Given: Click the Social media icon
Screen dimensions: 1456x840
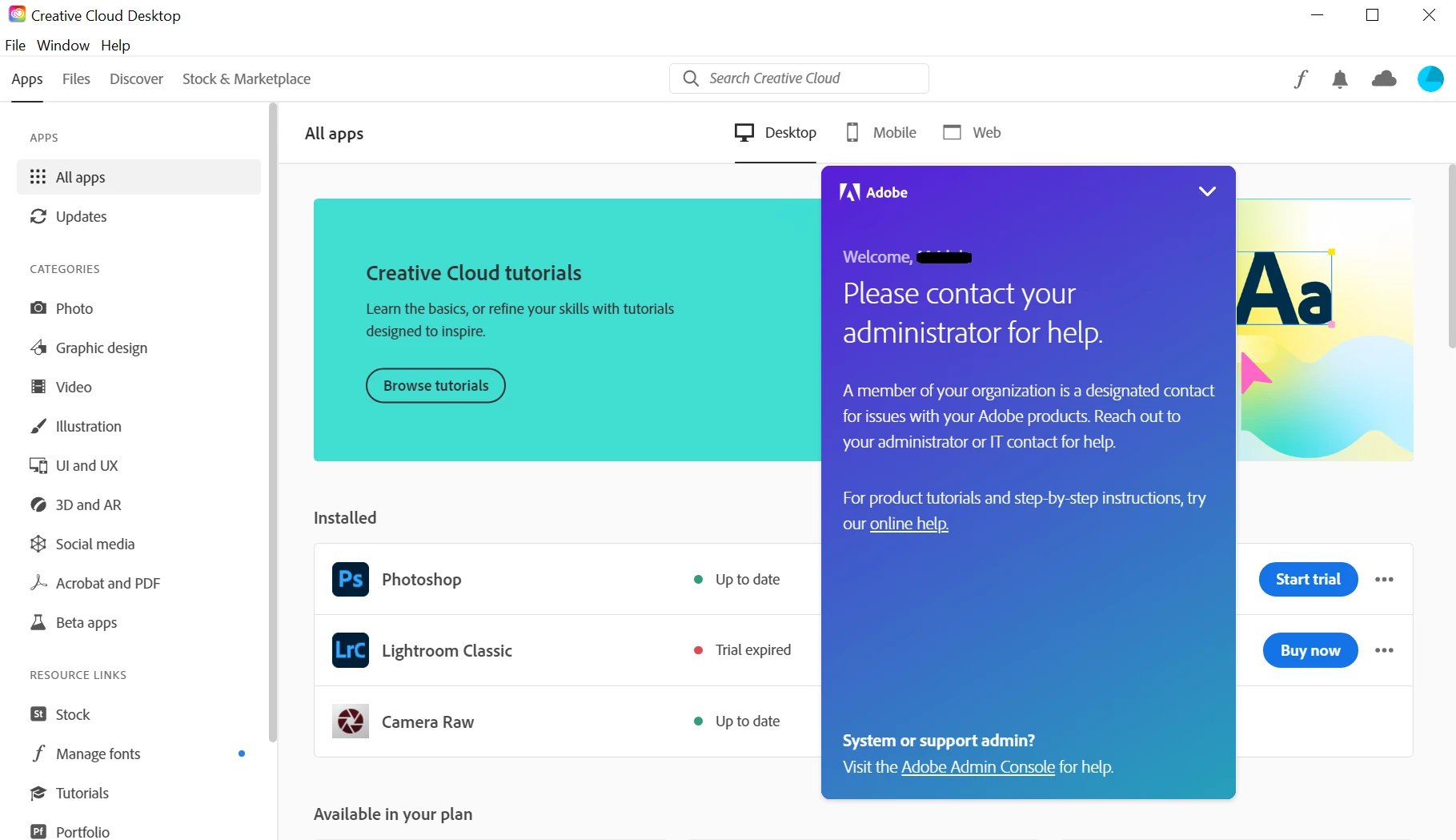Looking at the screenshot, I should click(38, 544).
